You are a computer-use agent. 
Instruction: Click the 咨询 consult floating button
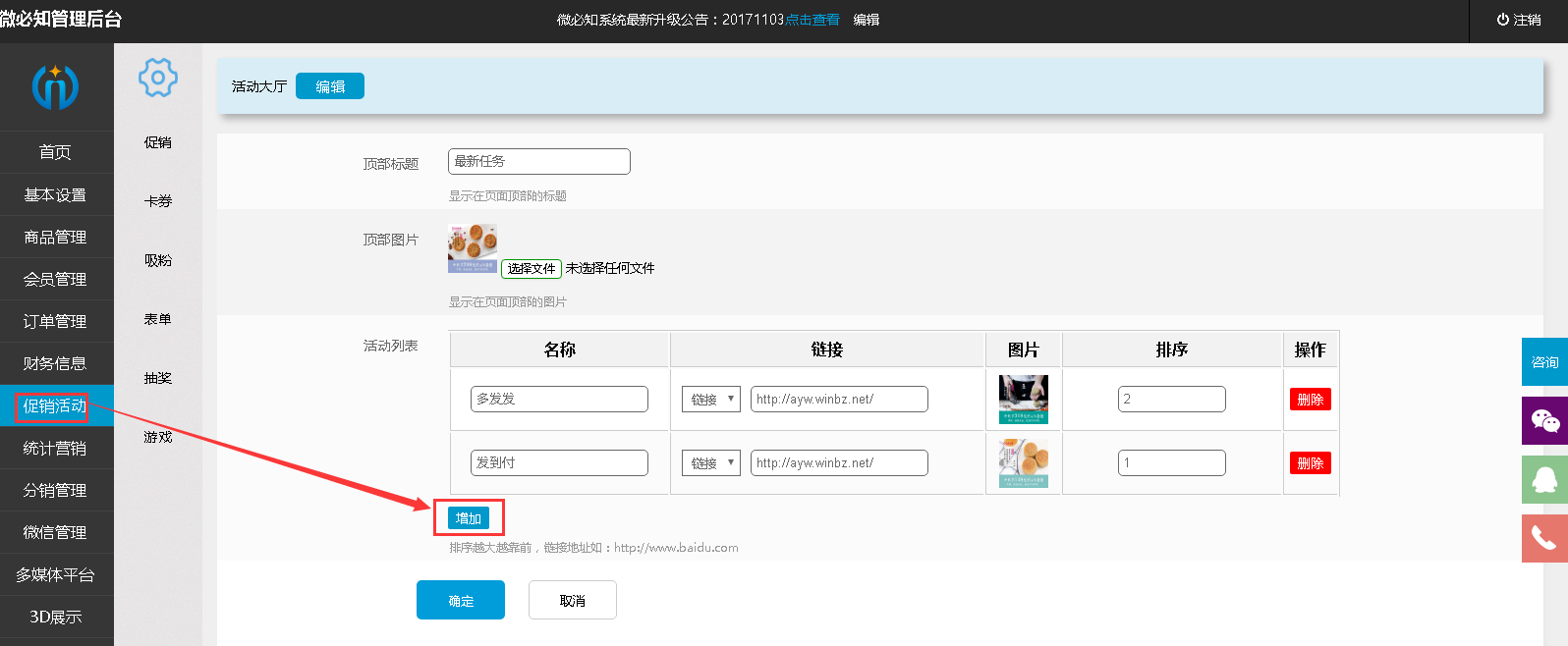(x=1544, y=362)
